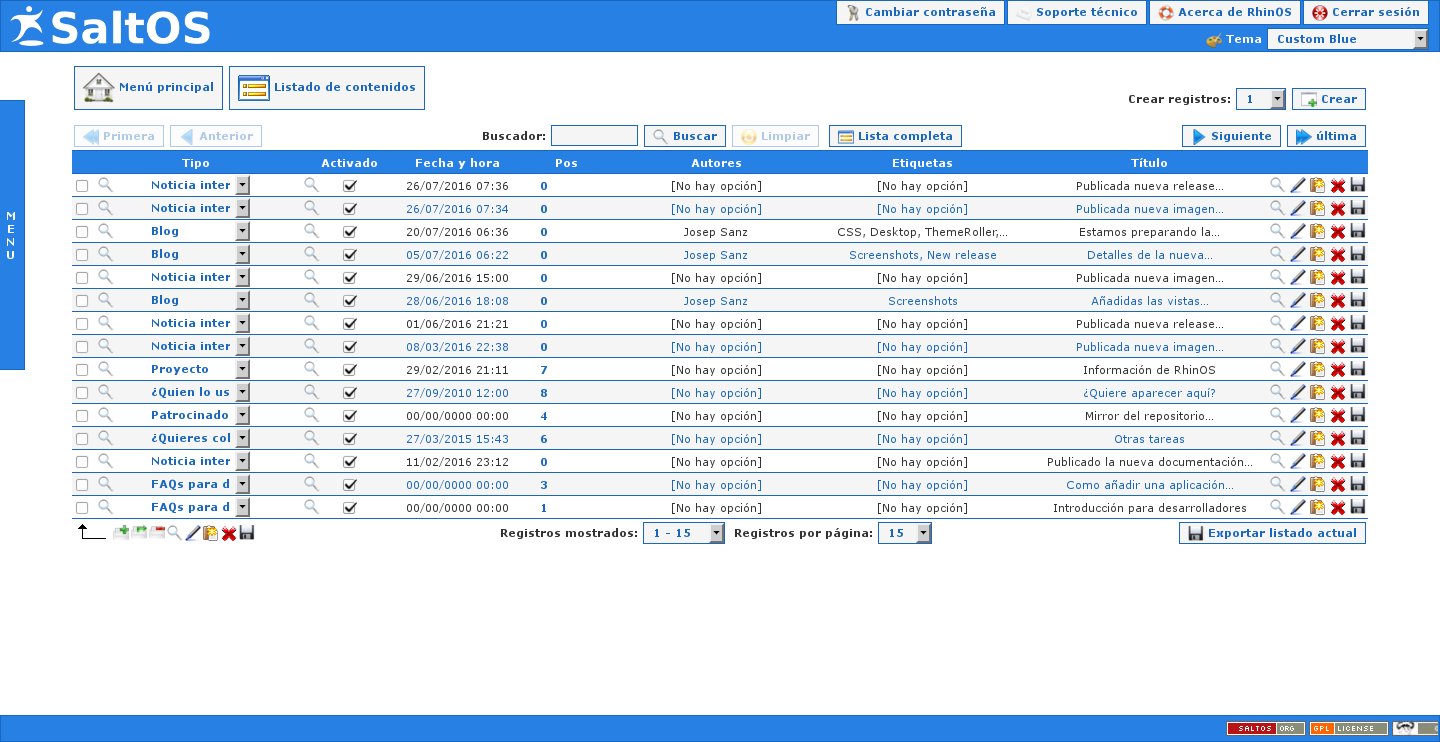Click the floppy disk save icon in the last row
This screenshot has height=742, width=1440.
(x=1358, y=507)
